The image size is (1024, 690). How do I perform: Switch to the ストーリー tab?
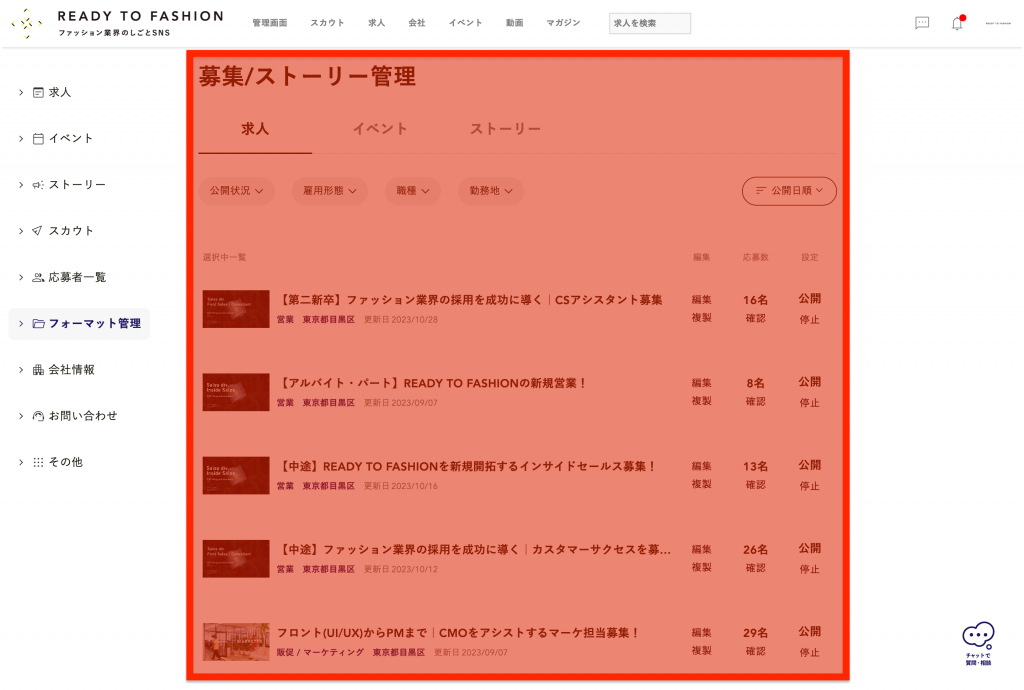click(x=505, y=129)
